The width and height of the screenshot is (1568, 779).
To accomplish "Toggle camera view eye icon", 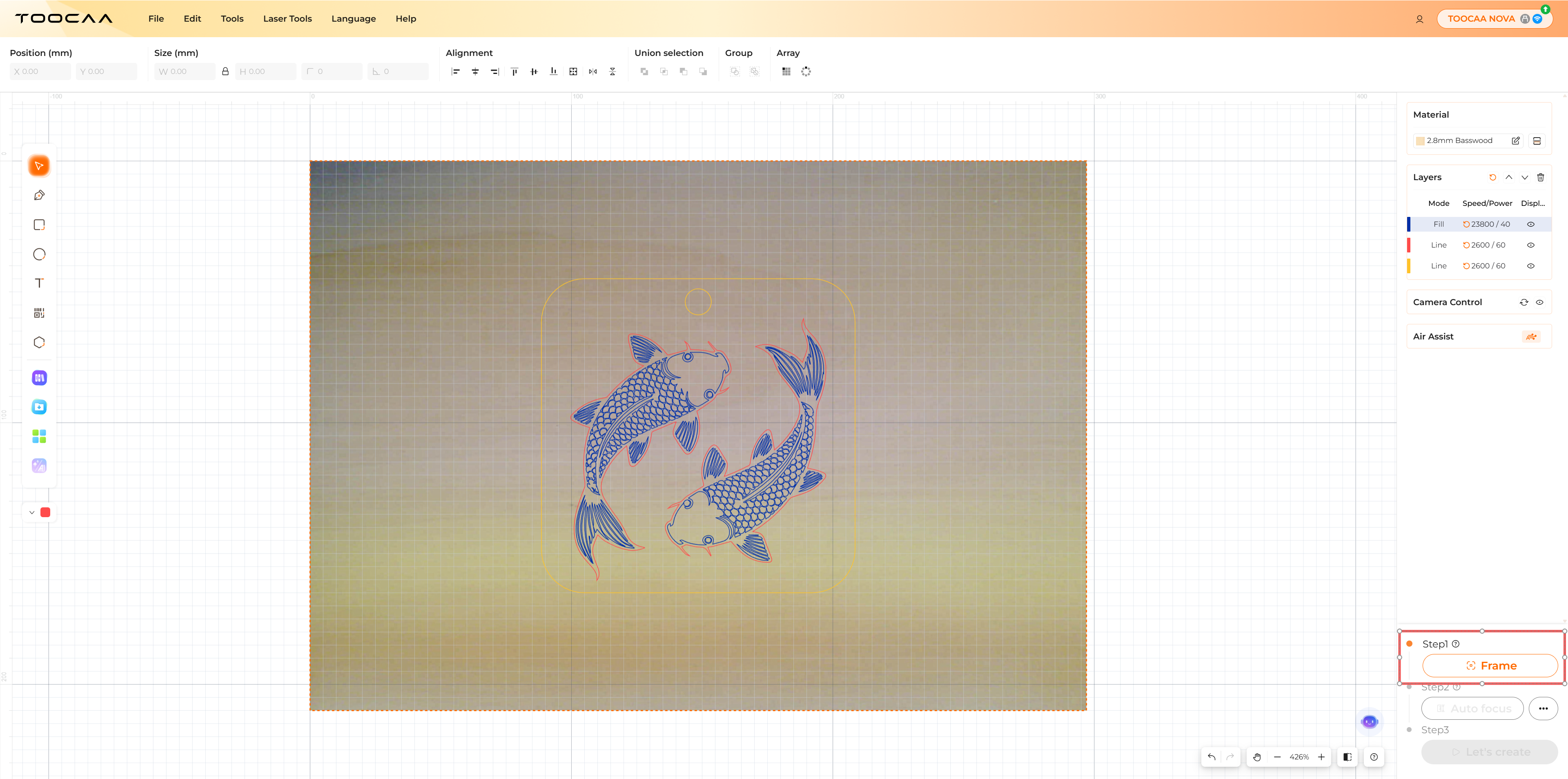I will [1539, 302].
